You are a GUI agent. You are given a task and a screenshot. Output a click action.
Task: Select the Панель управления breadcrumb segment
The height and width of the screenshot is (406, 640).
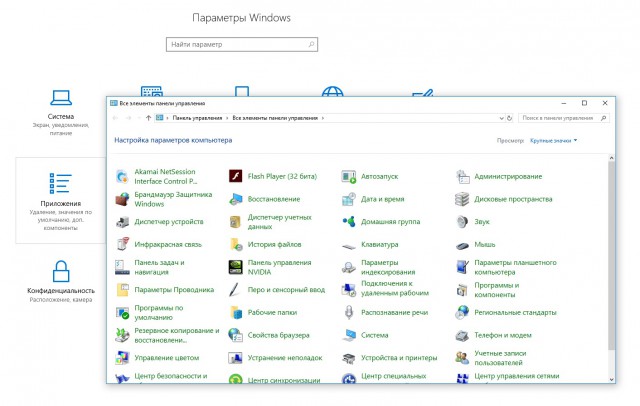(x=197, y=118)
